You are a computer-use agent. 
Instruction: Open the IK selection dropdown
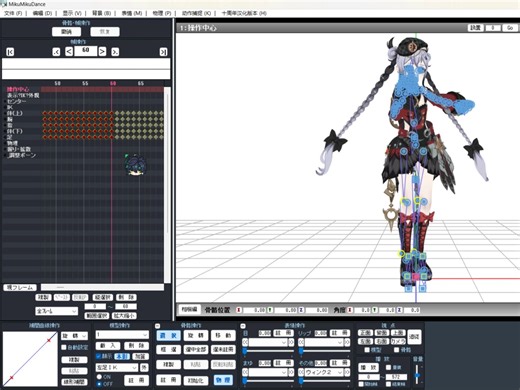click(x=116, y=367)
